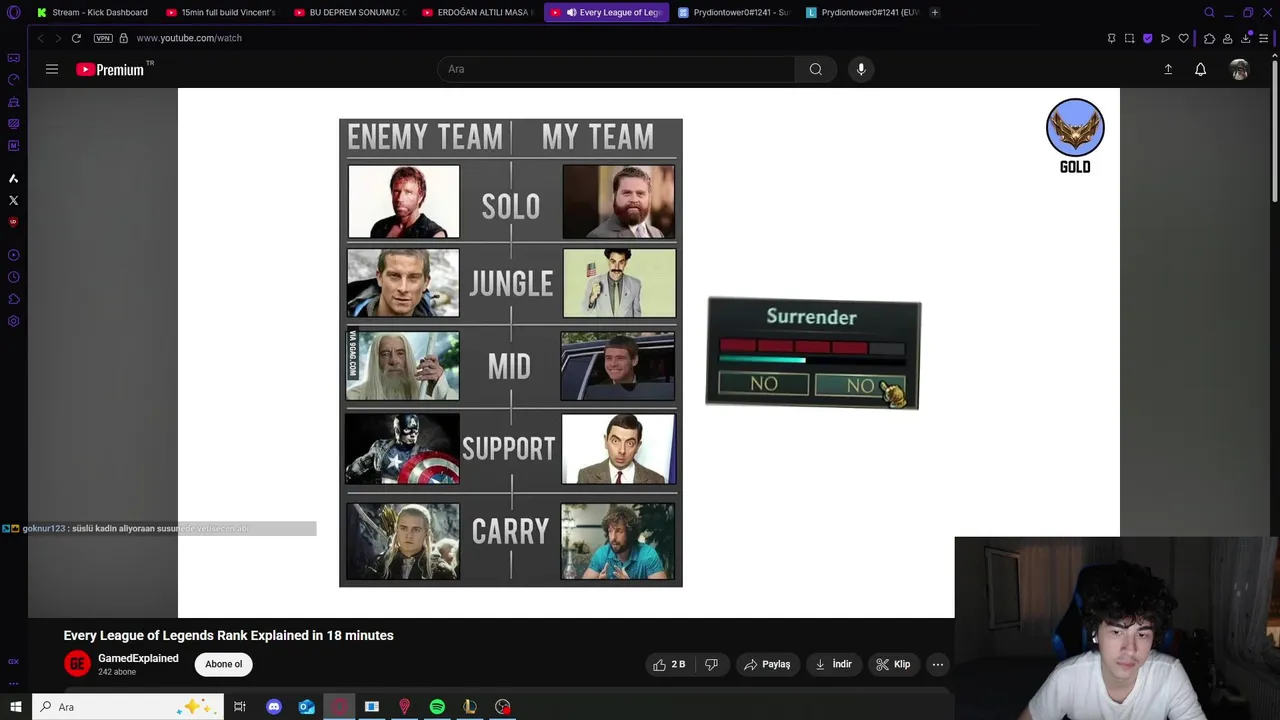Open Spotify from taskbar
The height and width of the screenshot is (720, 1280).
pyautogui.click(x=437, y=707)
